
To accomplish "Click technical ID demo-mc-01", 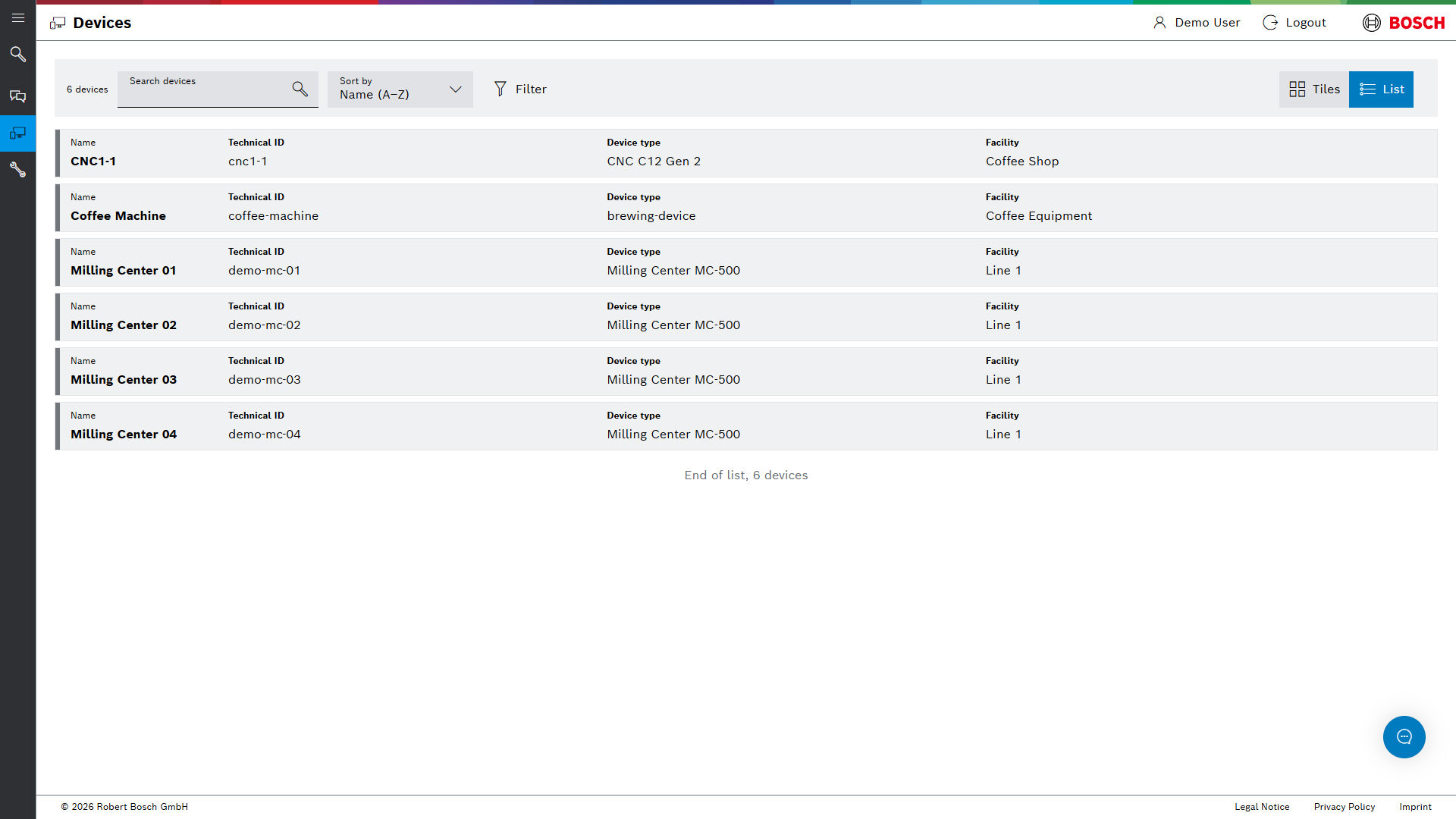I will tap(265, 271).
